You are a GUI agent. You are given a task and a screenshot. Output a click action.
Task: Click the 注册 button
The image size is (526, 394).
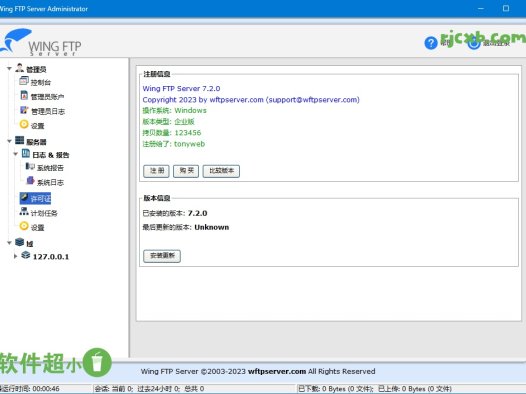click(x=156, y=171)
